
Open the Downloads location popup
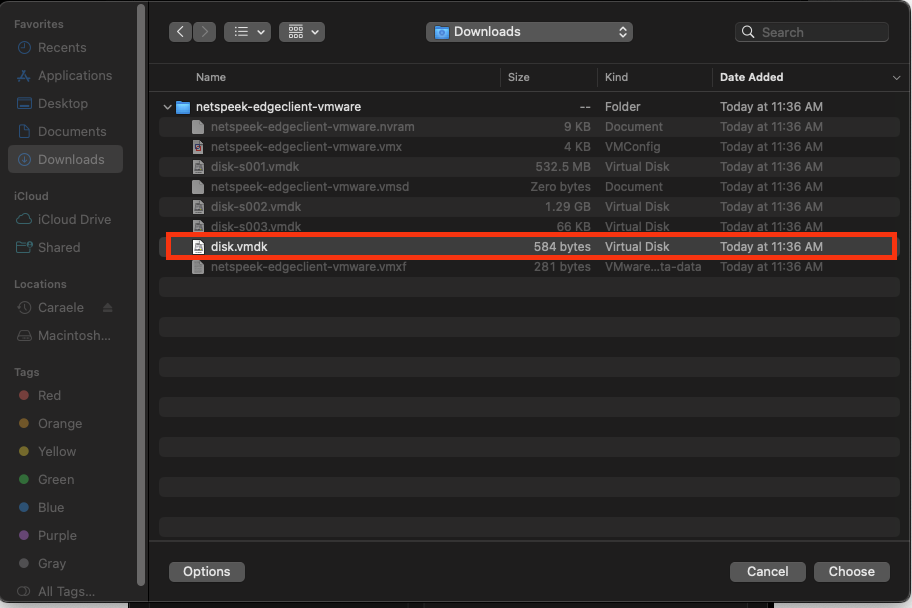pos(529,32)
